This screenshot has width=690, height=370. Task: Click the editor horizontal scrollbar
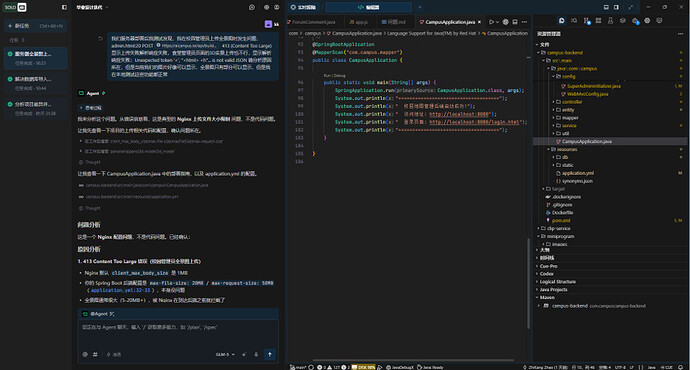pos(413,360)
